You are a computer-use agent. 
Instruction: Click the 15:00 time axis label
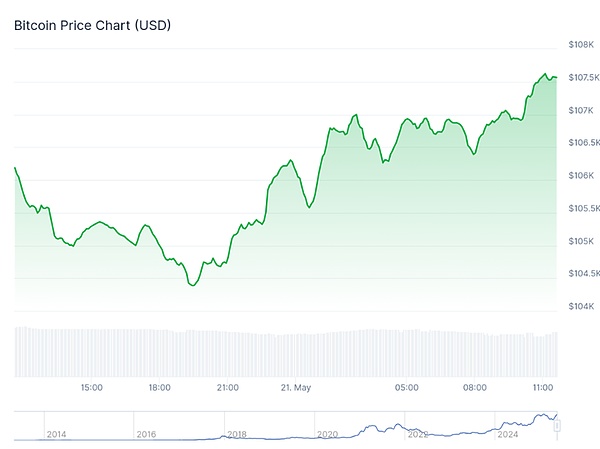91,387
